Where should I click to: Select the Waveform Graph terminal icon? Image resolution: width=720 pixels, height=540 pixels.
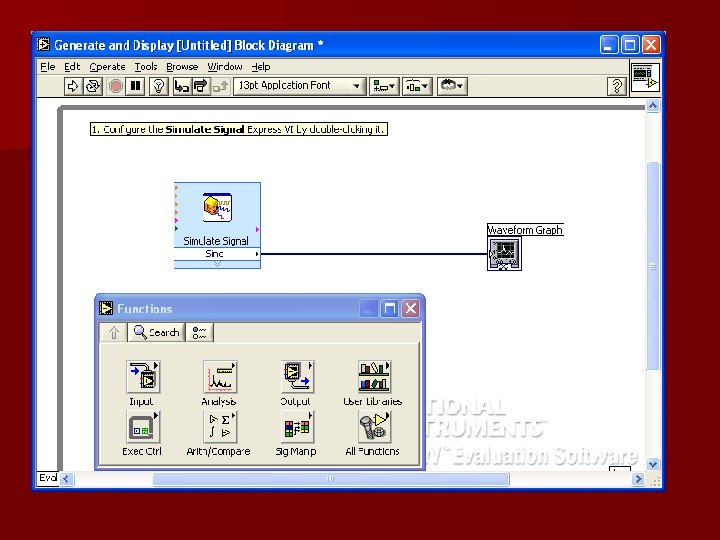(504, 253)
